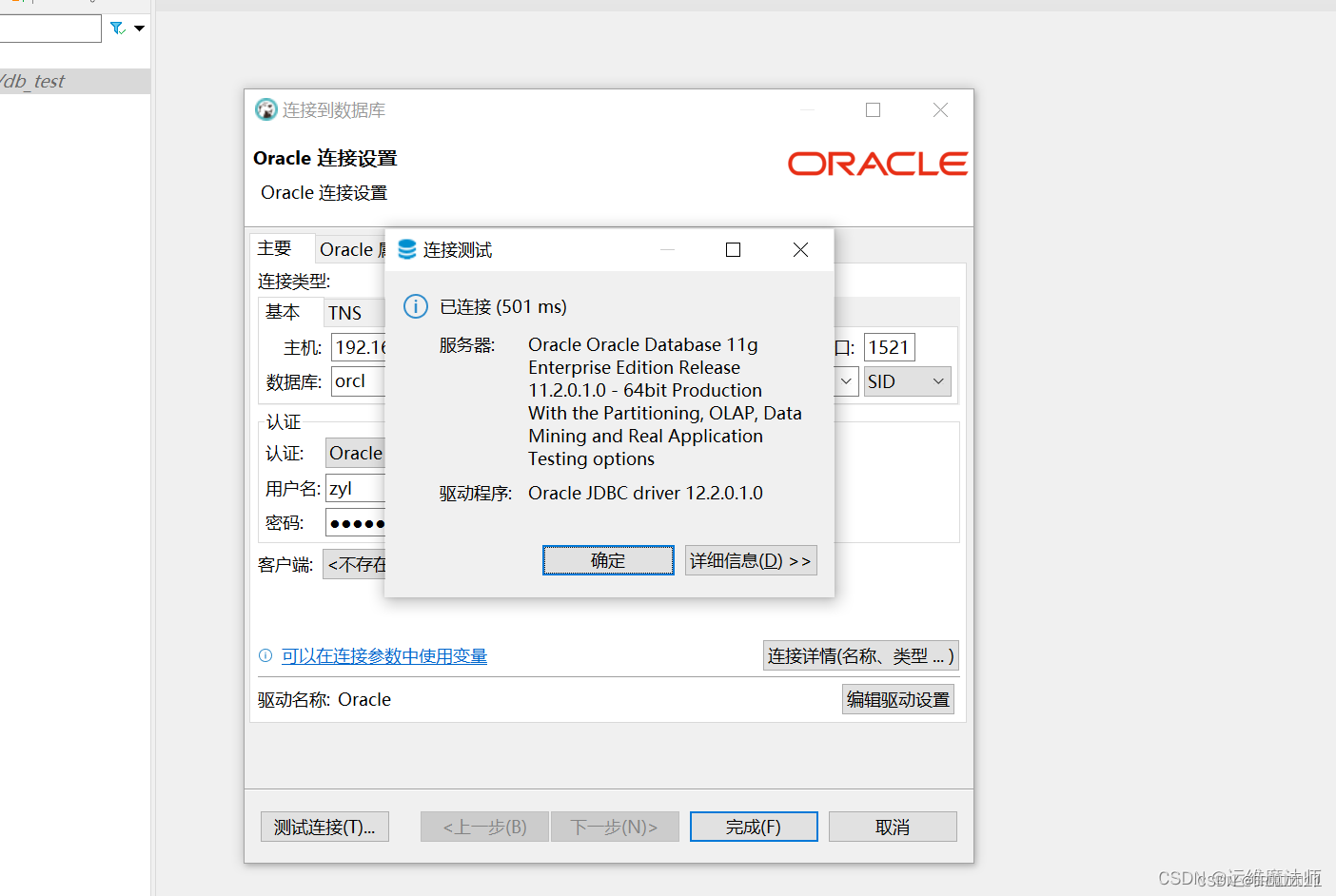Image resolution: width=1336 pixels, height=896 pixels.
Task: Close the 连接测试 dialog
Action: [800, 249]
